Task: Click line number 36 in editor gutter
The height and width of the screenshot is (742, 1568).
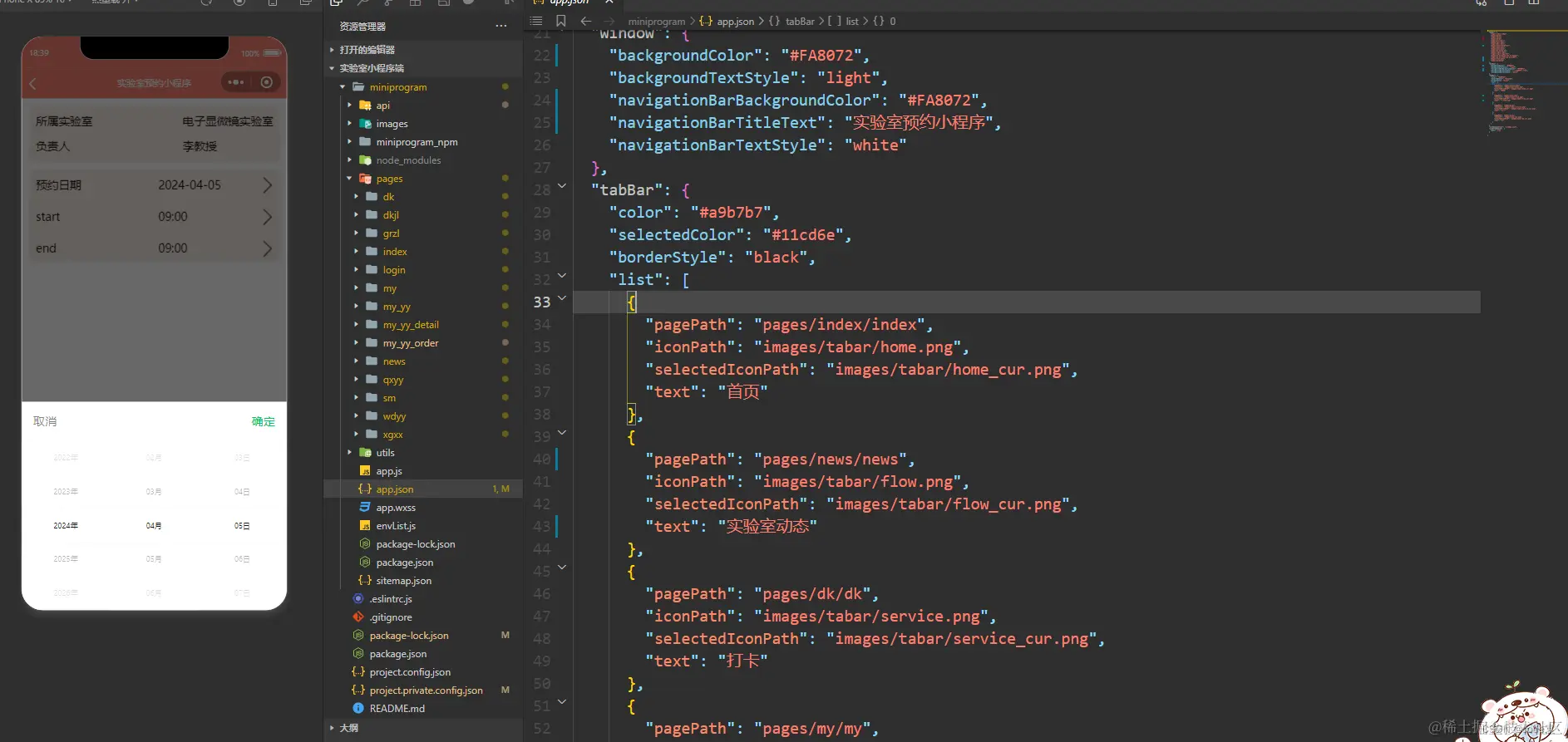Action: tap(542, 370)
